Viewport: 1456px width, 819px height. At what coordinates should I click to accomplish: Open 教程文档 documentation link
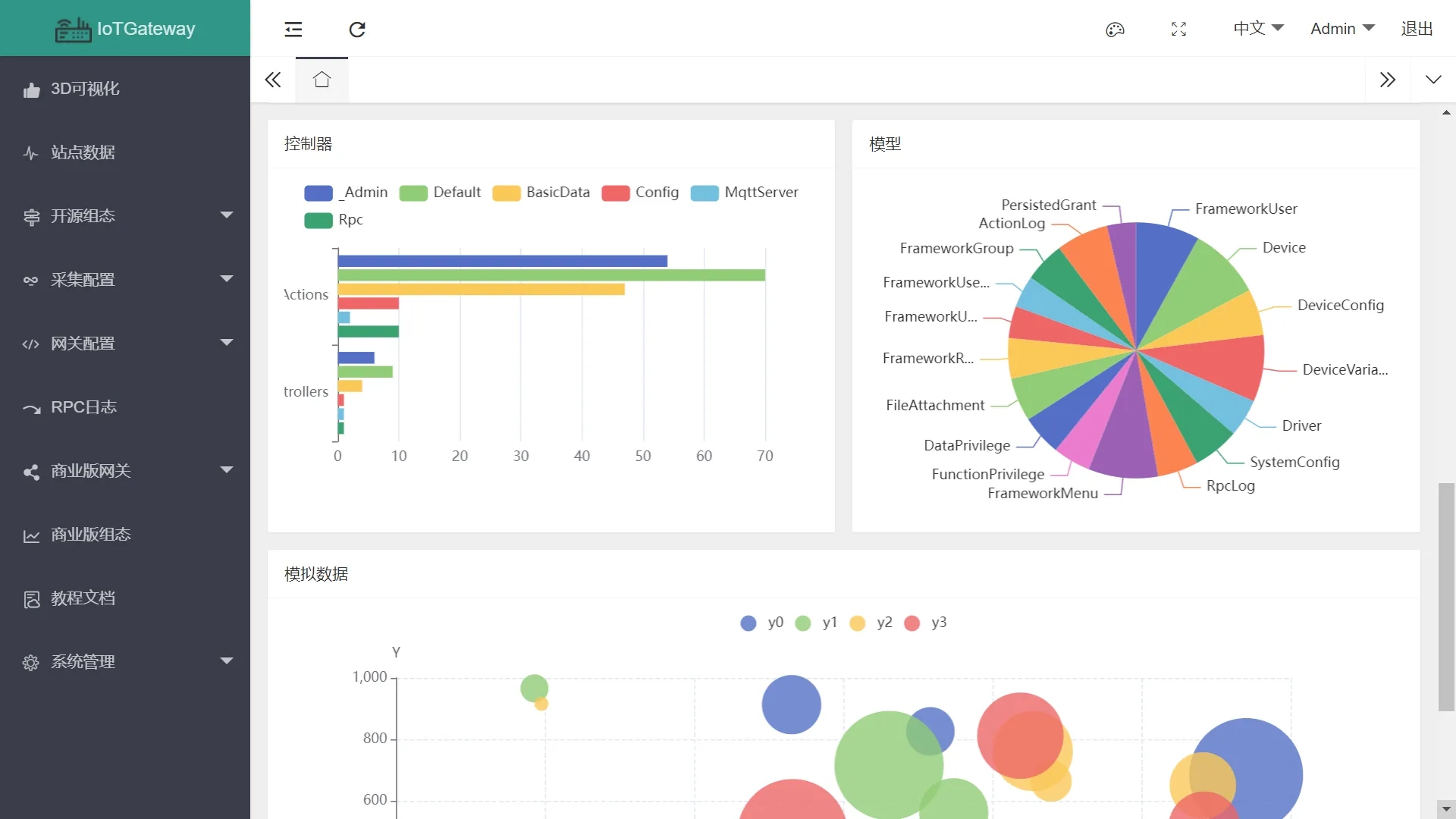[83, 598]
